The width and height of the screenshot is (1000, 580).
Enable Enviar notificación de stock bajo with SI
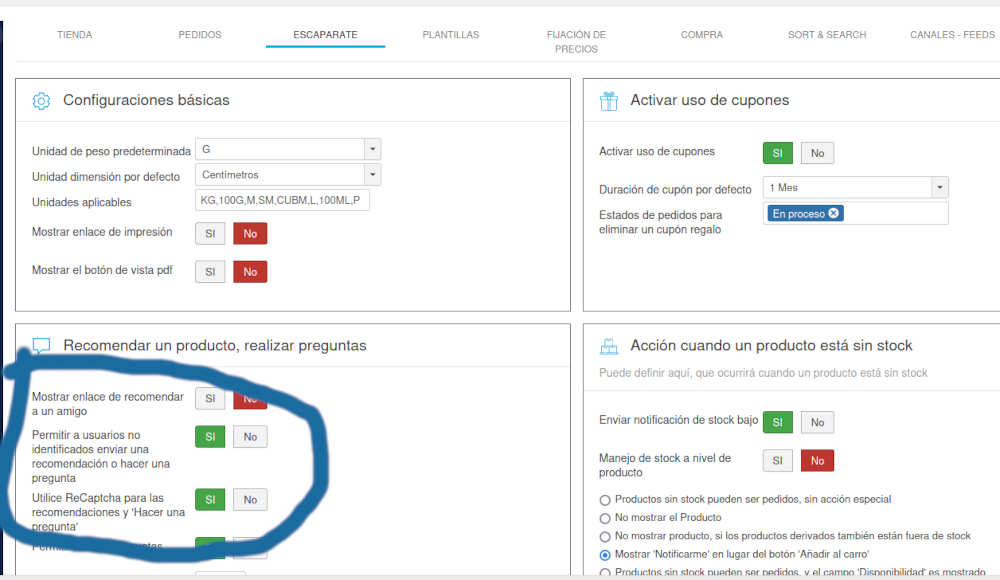(x=777, y=422)
